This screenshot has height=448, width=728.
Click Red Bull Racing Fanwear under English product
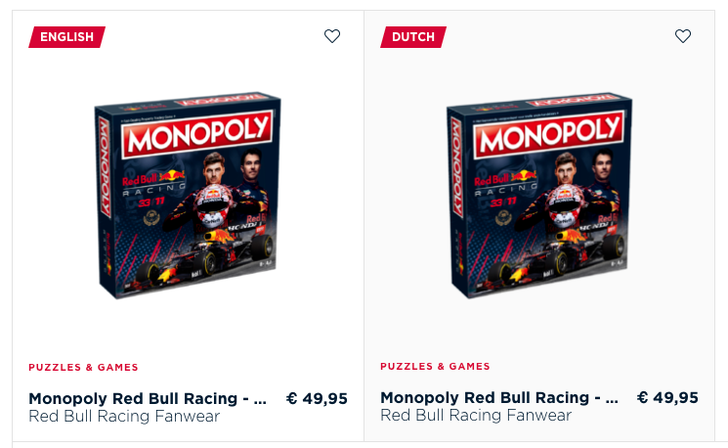124,416
